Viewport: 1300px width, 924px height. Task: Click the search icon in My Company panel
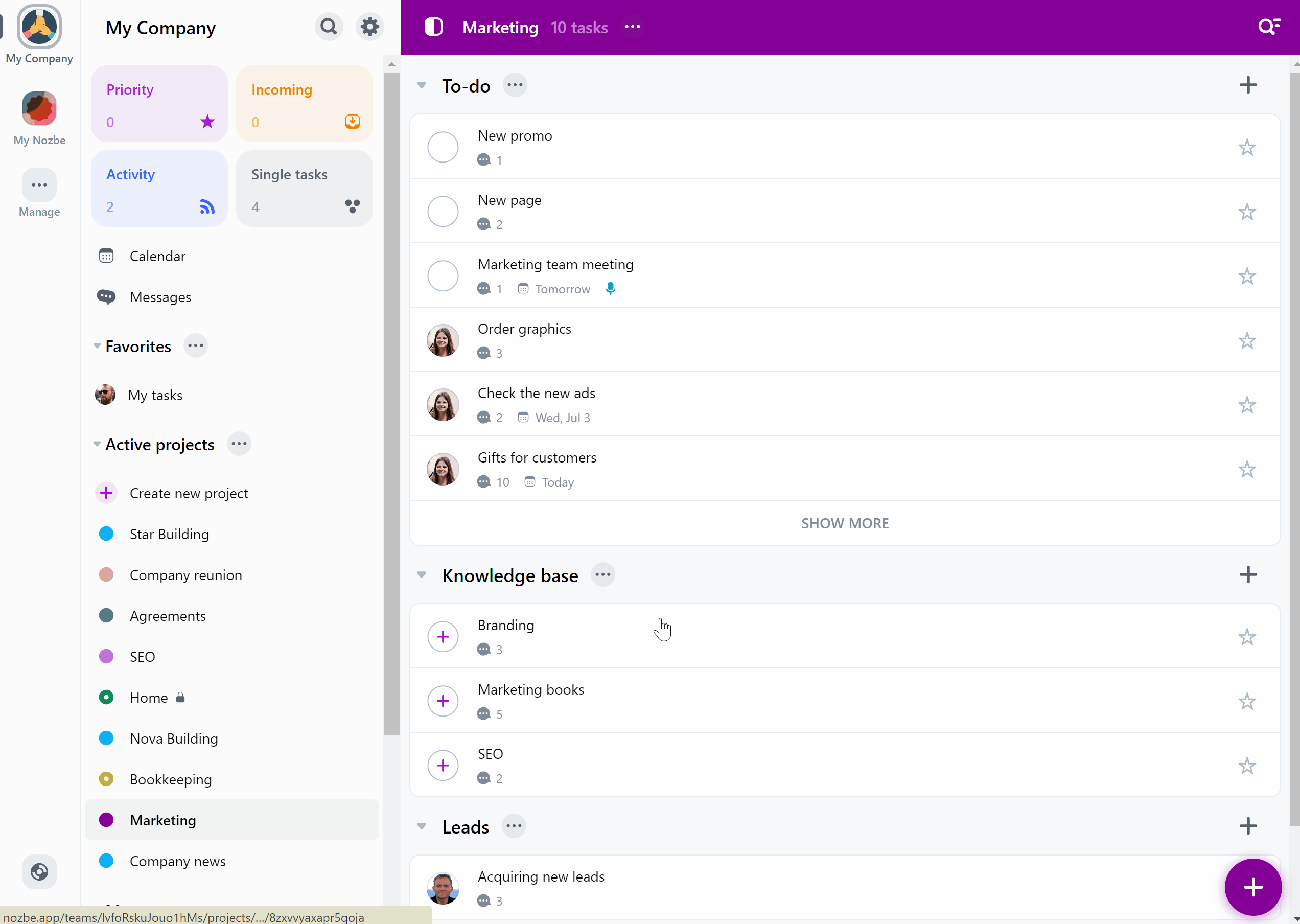[x=328, y=27]
